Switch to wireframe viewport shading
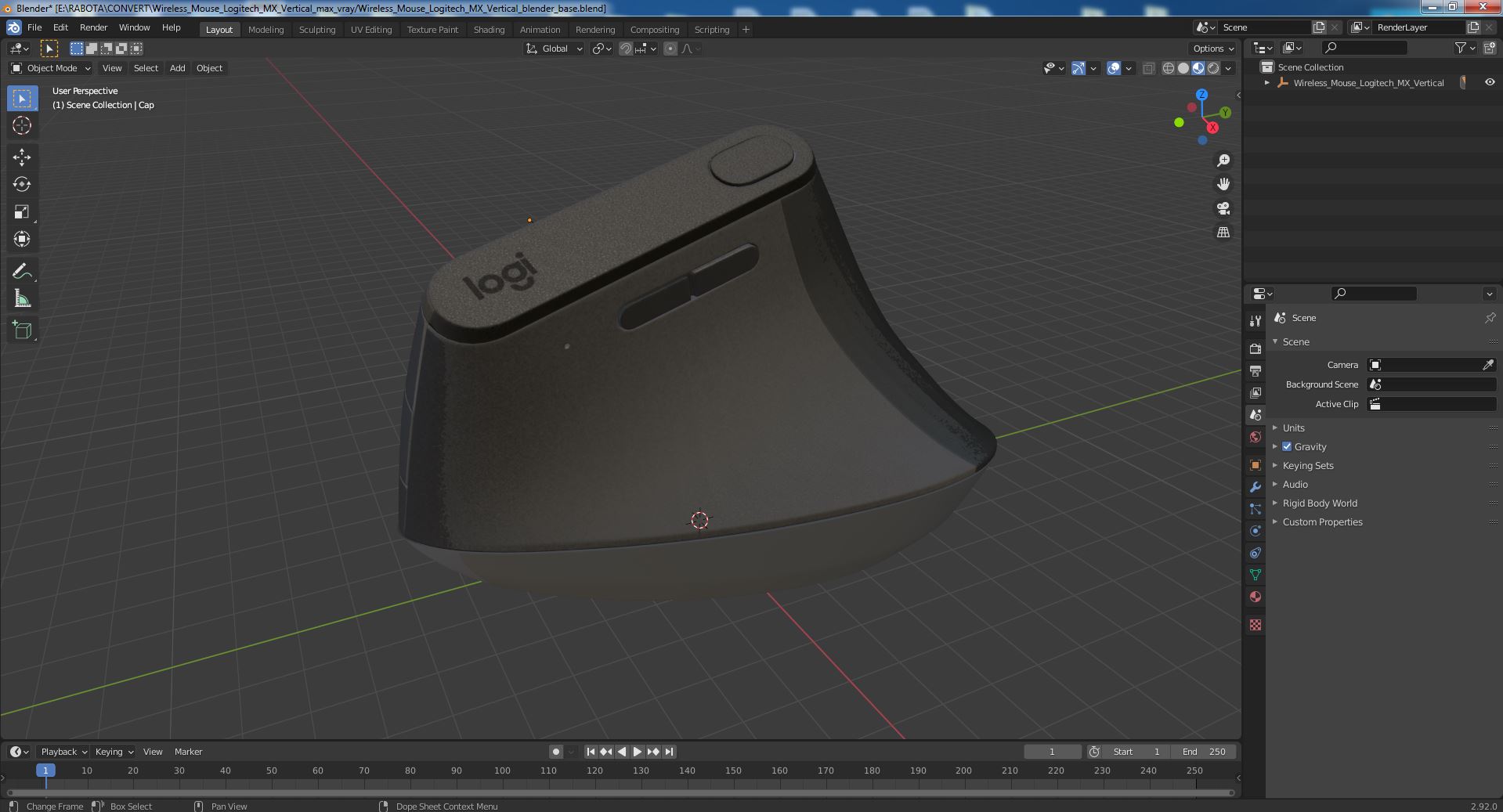Image resolution: width=1503 pixels, height=812 pixels. coord(1169,68)
